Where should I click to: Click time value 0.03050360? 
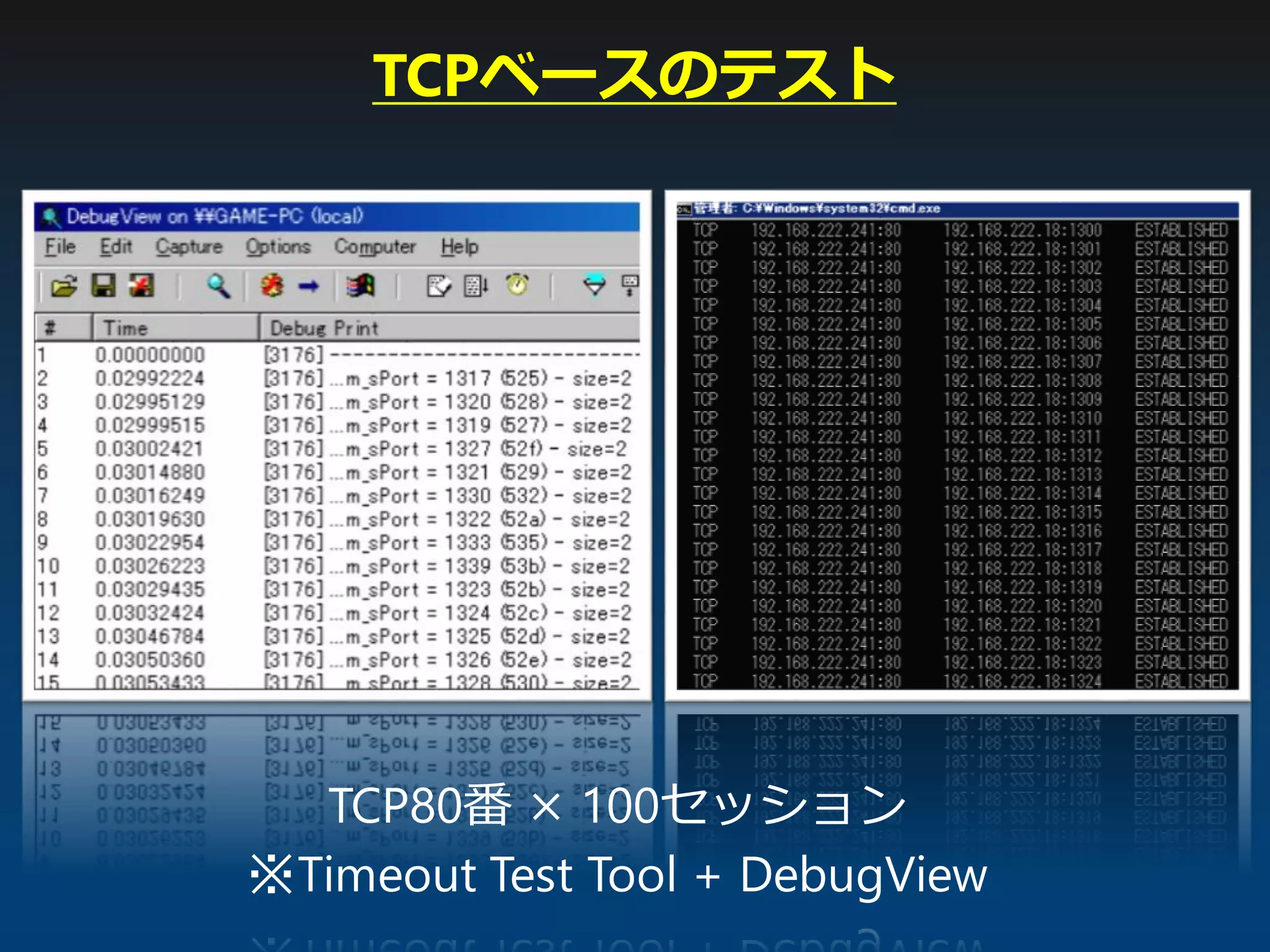click(149, 660)
